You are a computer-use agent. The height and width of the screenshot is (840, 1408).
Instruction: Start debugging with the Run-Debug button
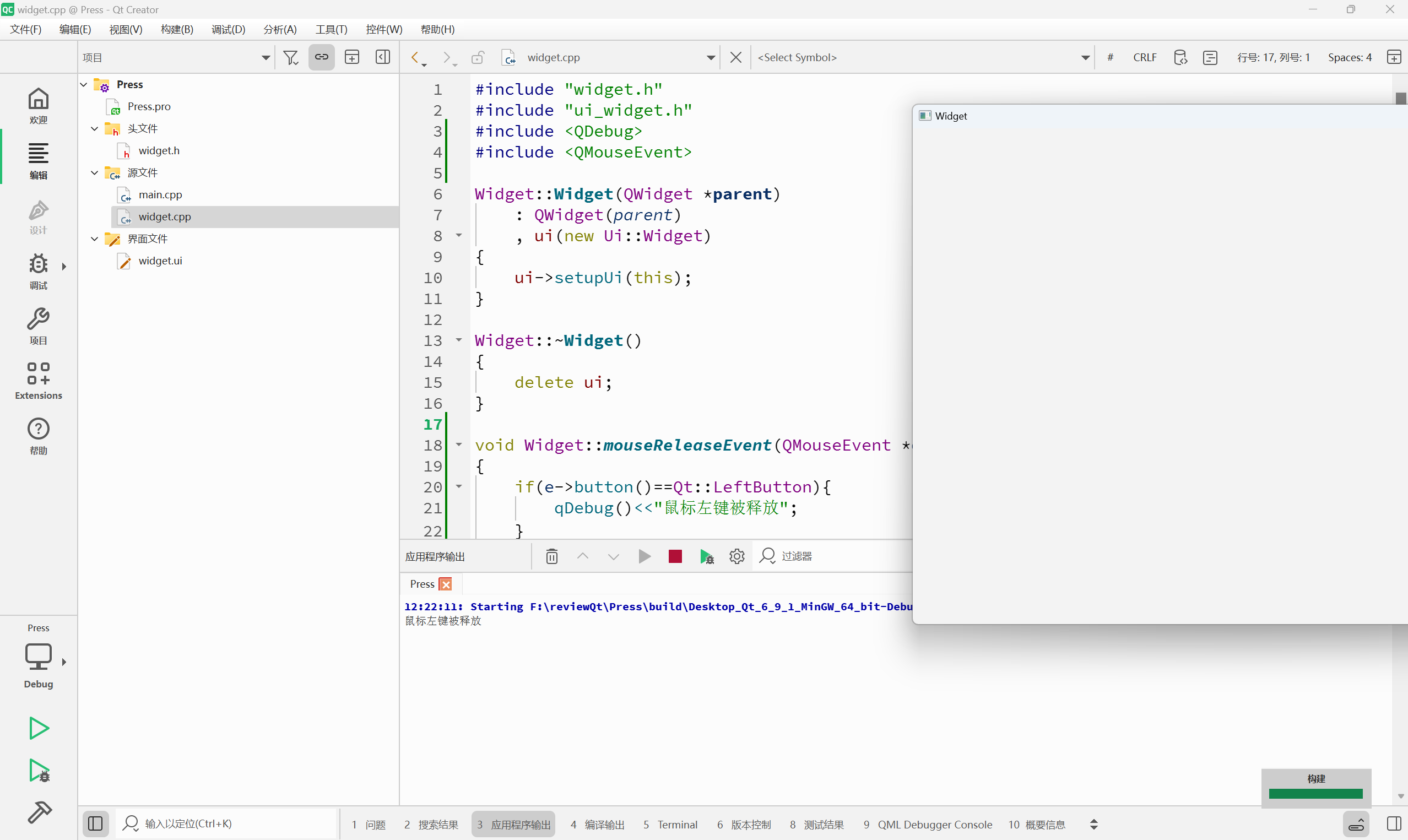point(39,771)
